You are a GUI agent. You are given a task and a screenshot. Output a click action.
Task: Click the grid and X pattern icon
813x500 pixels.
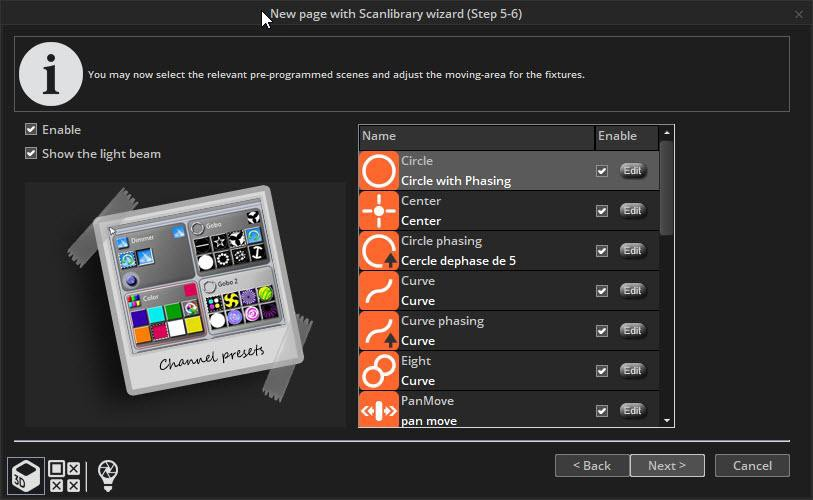click(x=64, y=476)
